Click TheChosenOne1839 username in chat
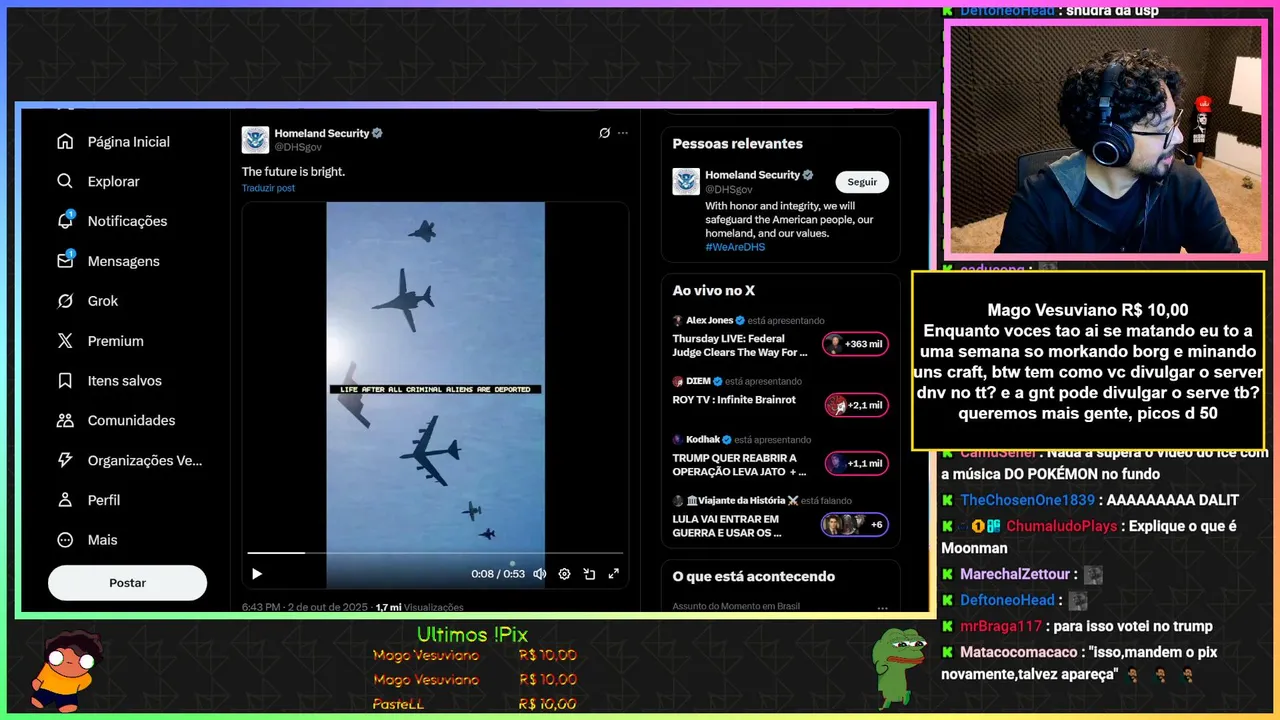Viewport: 1280px width, 720px height. pos(1027,500)
